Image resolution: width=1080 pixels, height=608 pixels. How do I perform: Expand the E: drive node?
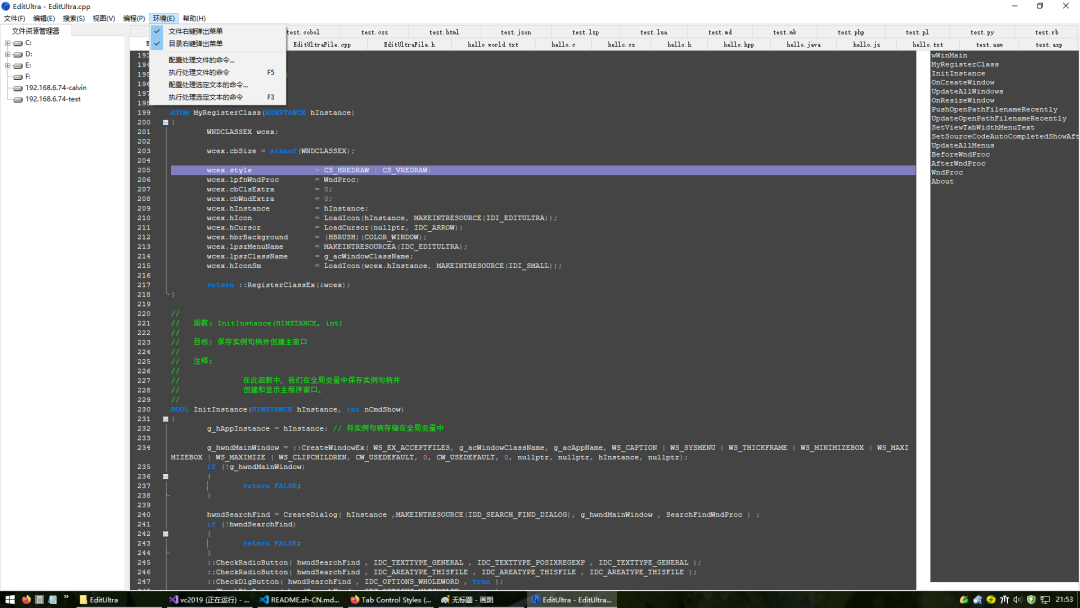click(x=8, y=65)
